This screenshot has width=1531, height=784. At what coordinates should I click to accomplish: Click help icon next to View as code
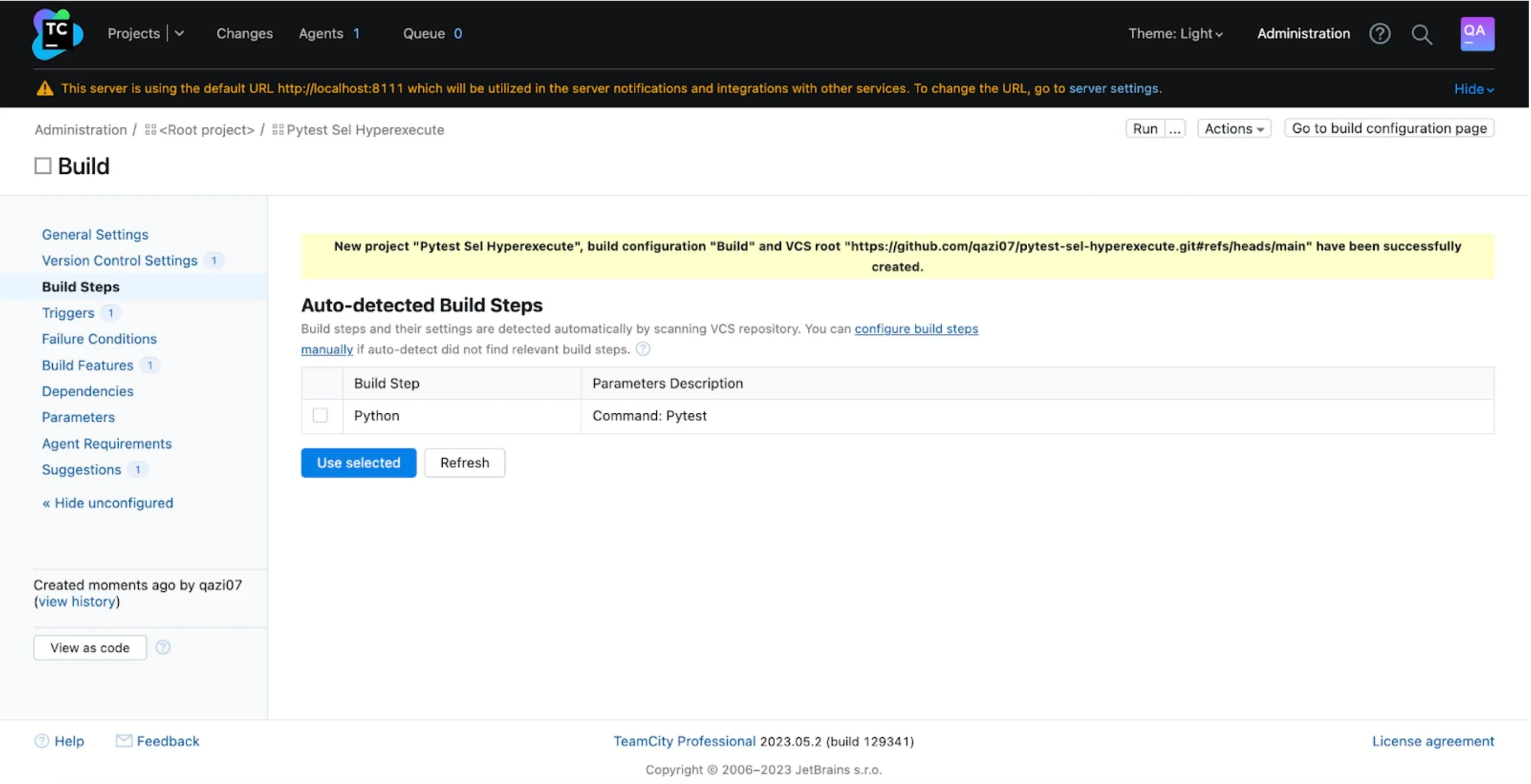(163, 647)
